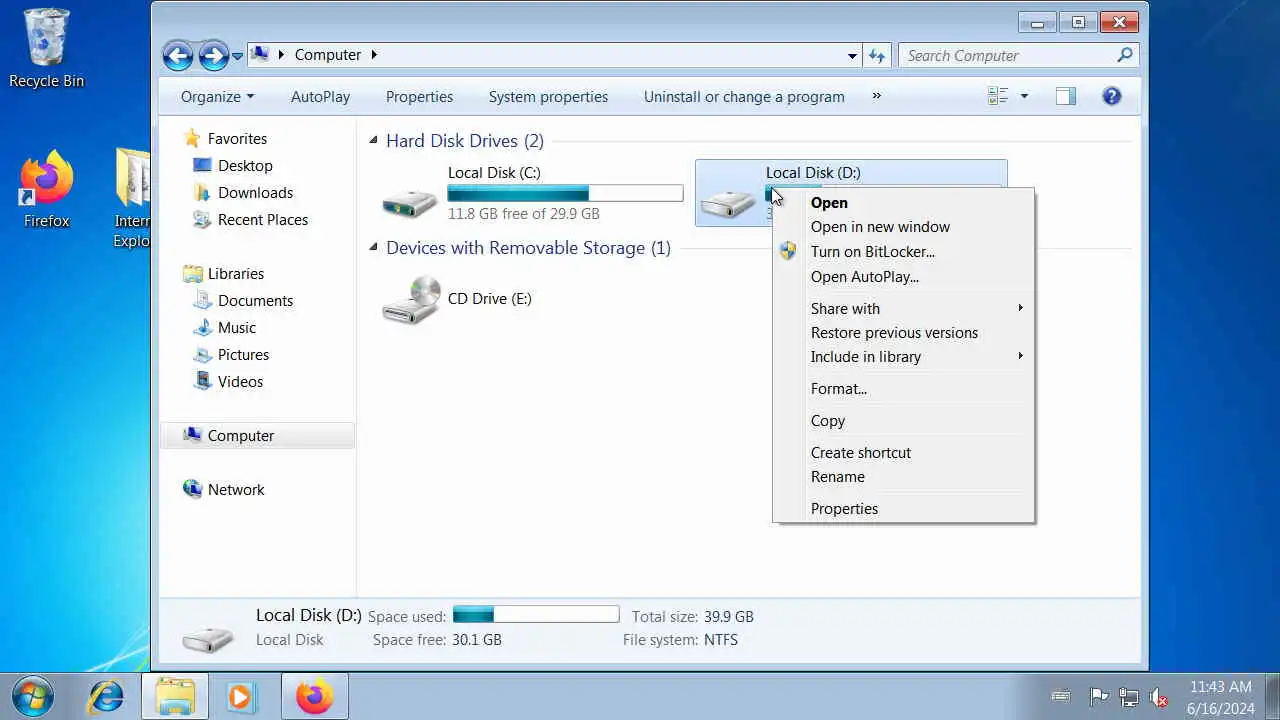Image resolution: width=1280 pixels, height=720 pixels.
Task: Expand the arrow after Computer in address bar
Action: [x=374, y=55]
